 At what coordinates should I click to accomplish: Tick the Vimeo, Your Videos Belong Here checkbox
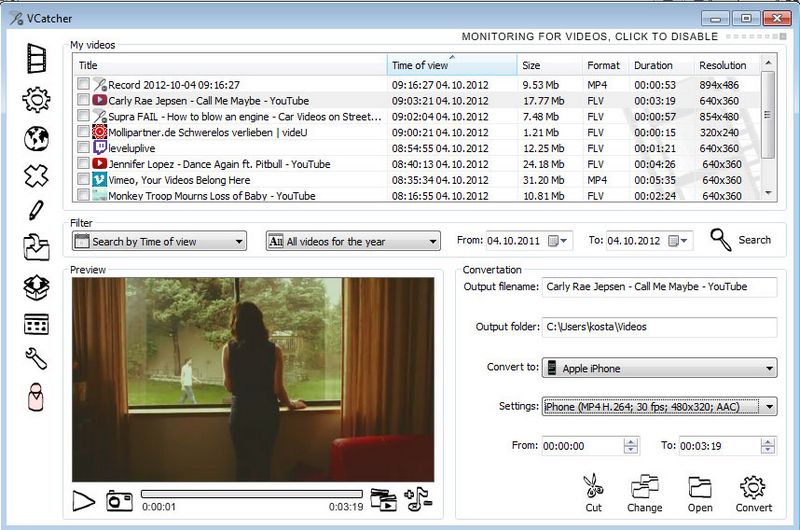(x=83, y=179)
